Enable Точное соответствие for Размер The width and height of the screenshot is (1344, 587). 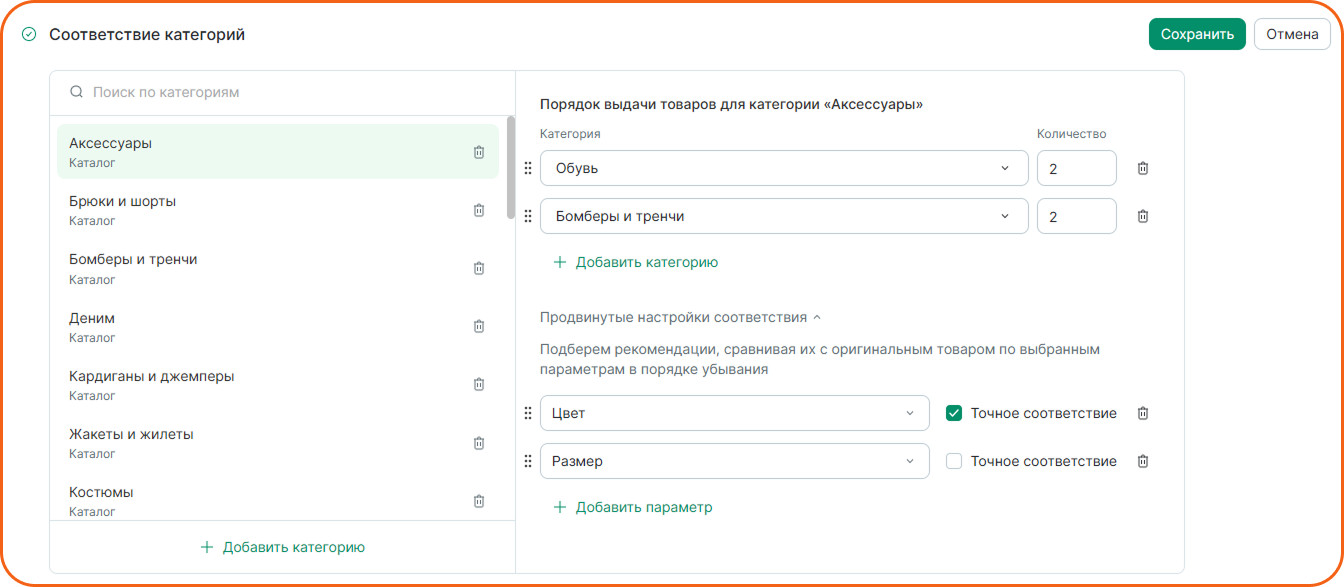(954, 461)
